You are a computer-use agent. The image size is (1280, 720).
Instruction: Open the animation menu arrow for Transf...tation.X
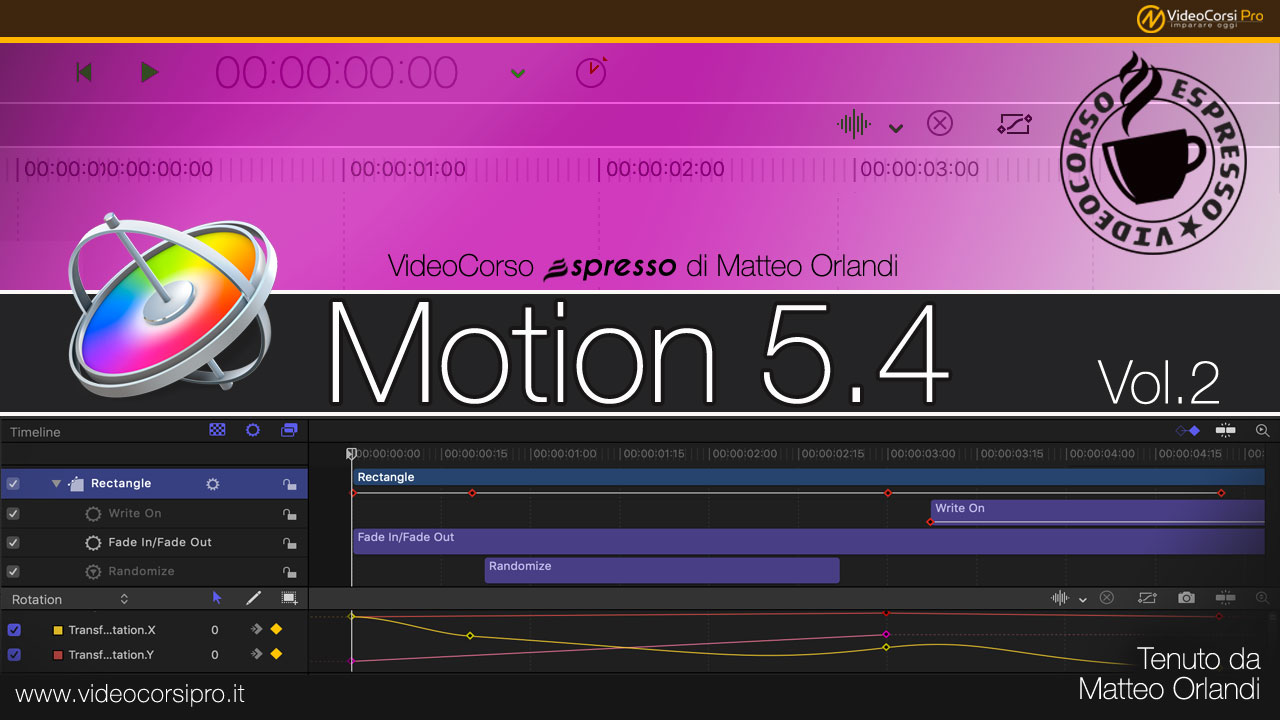click(256, 630)
